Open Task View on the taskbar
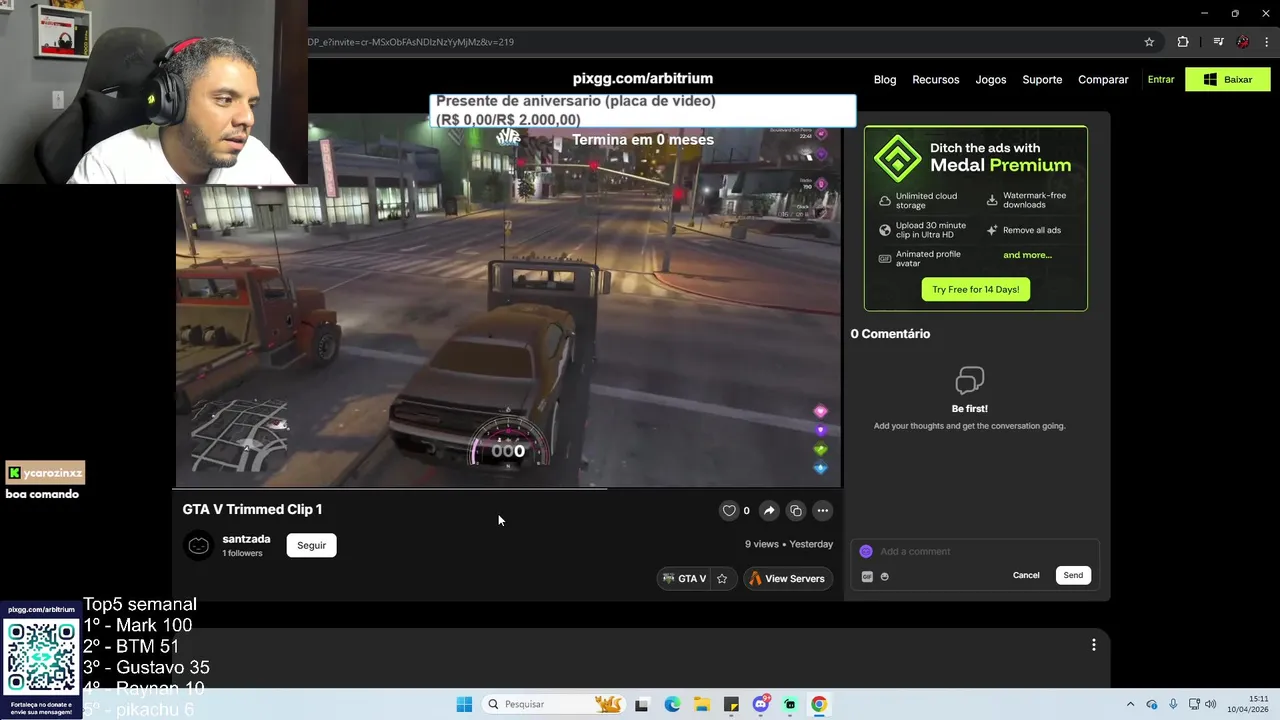 pyautogui.click(x=641, y=704)
